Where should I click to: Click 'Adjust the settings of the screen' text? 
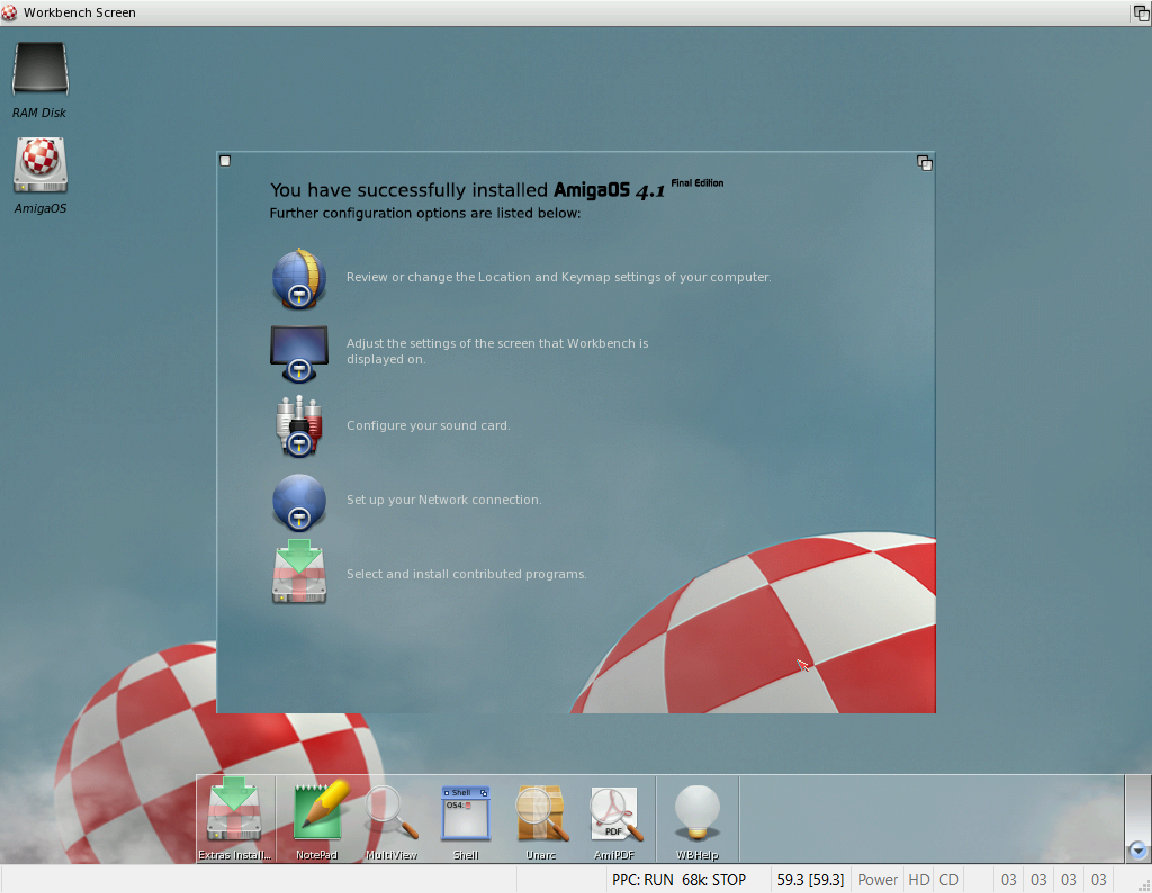497,351
